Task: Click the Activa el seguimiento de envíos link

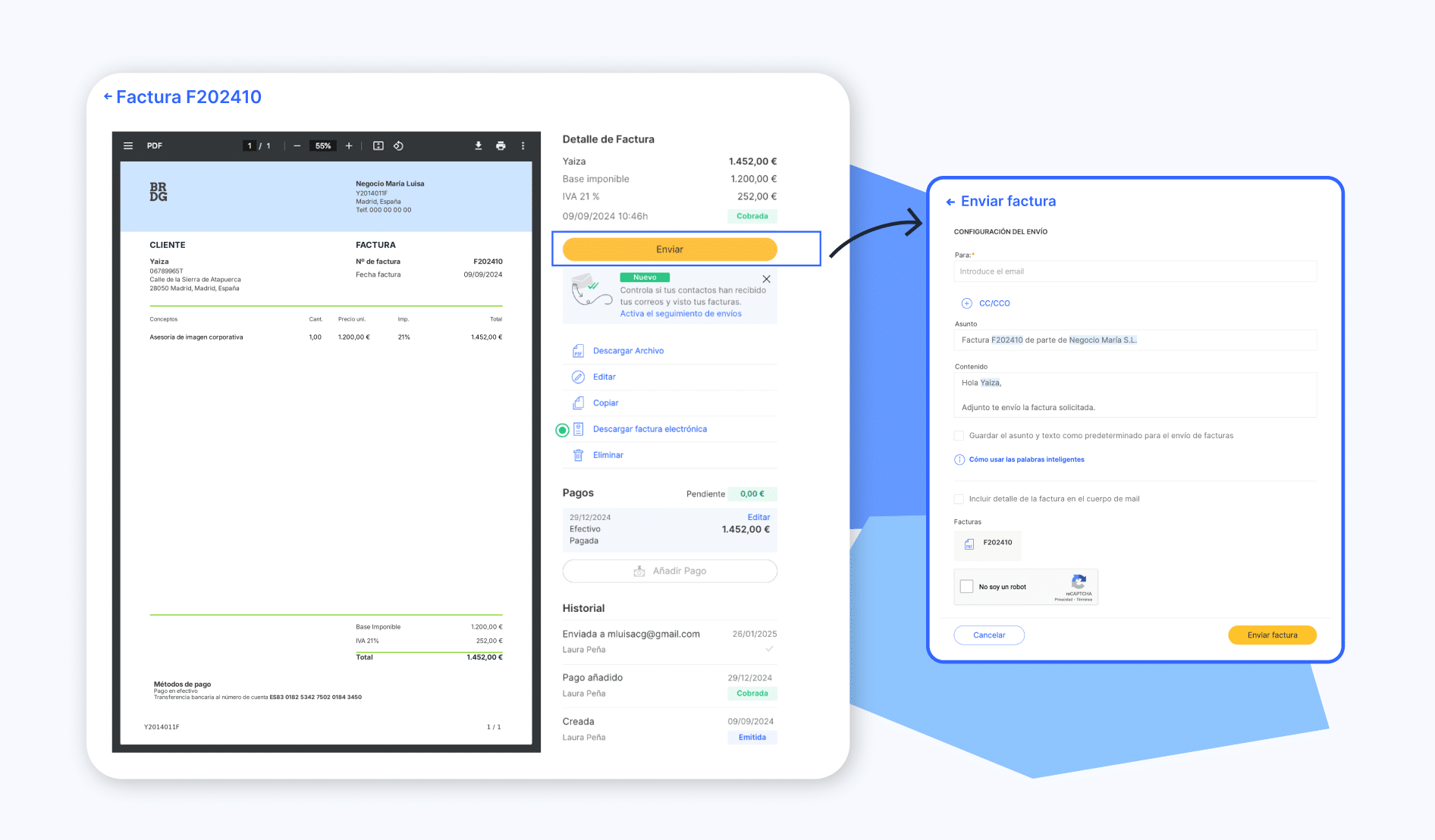Action: [x=680, y=314]
